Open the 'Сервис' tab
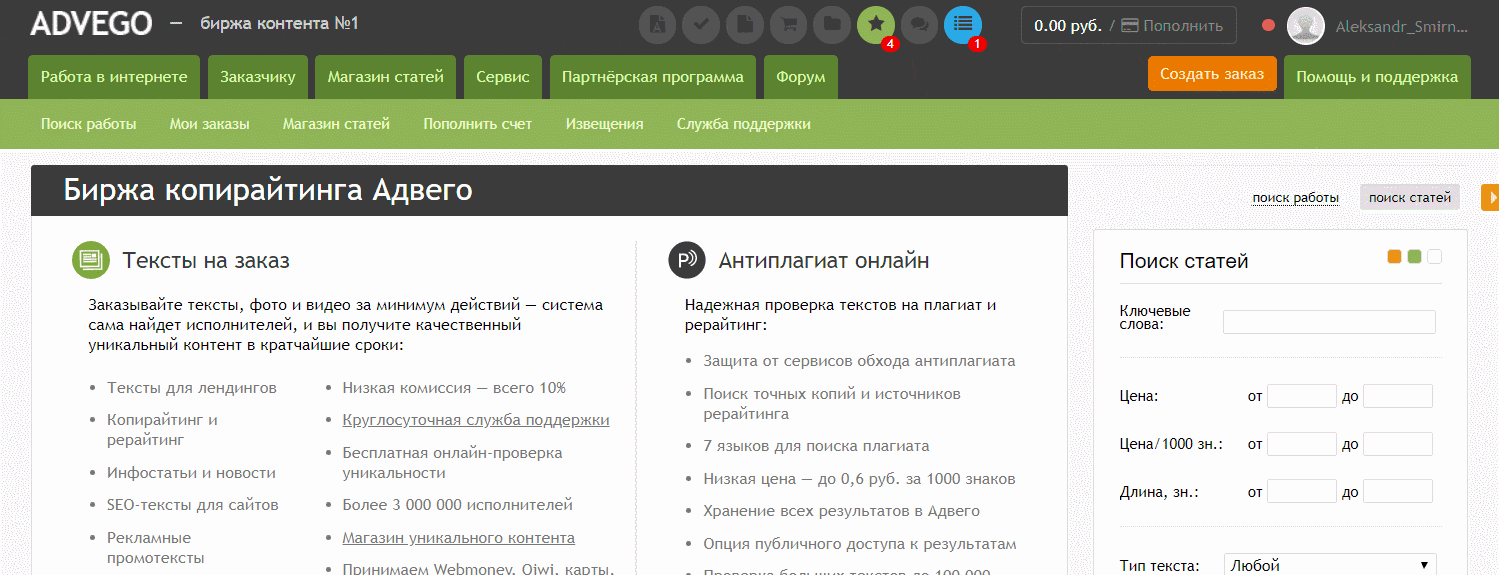This screenshot has height=575, width=1499. [503, 77]
